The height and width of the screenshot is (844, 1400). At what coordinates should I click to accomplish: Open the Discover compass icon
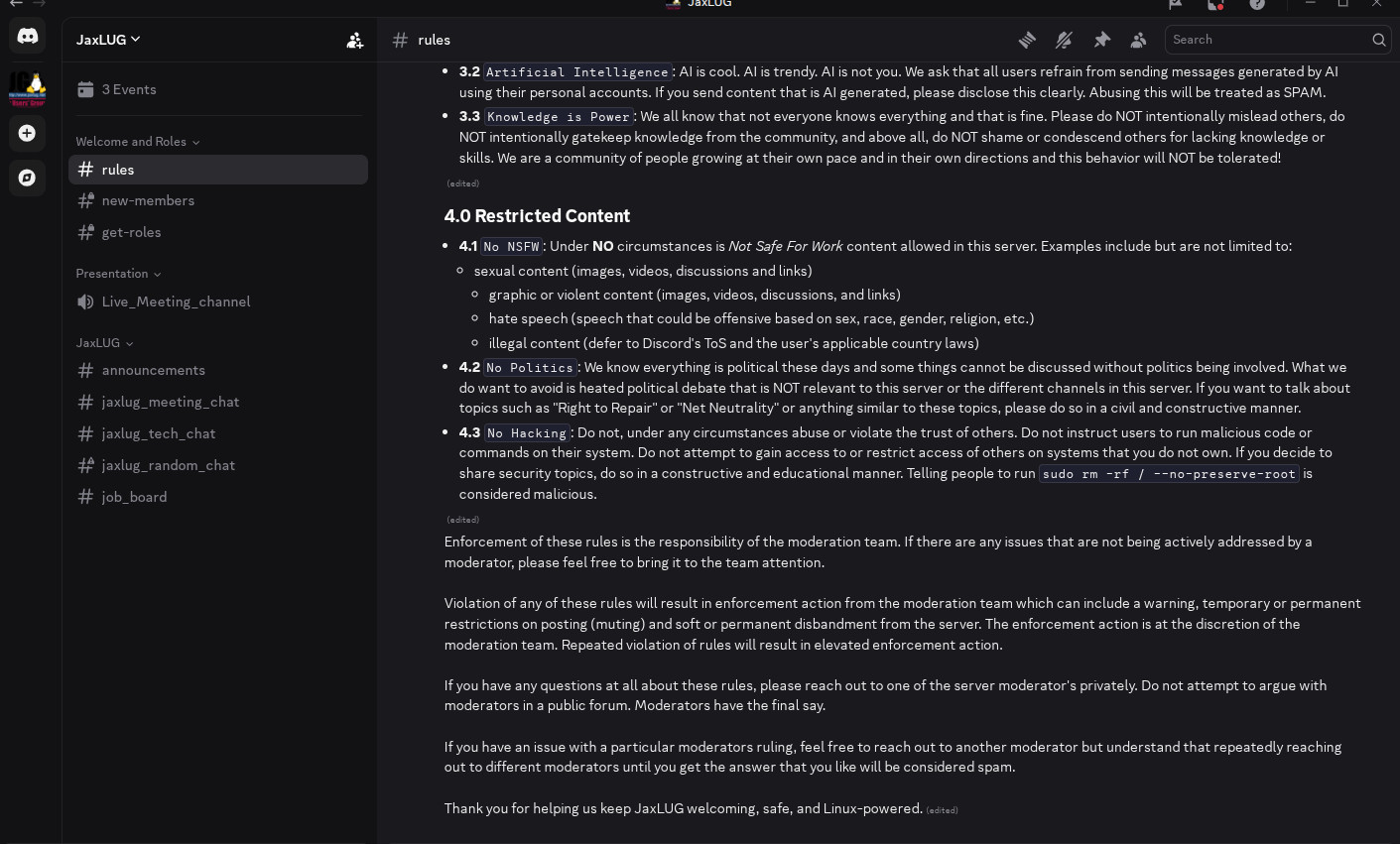coord(28,178)
